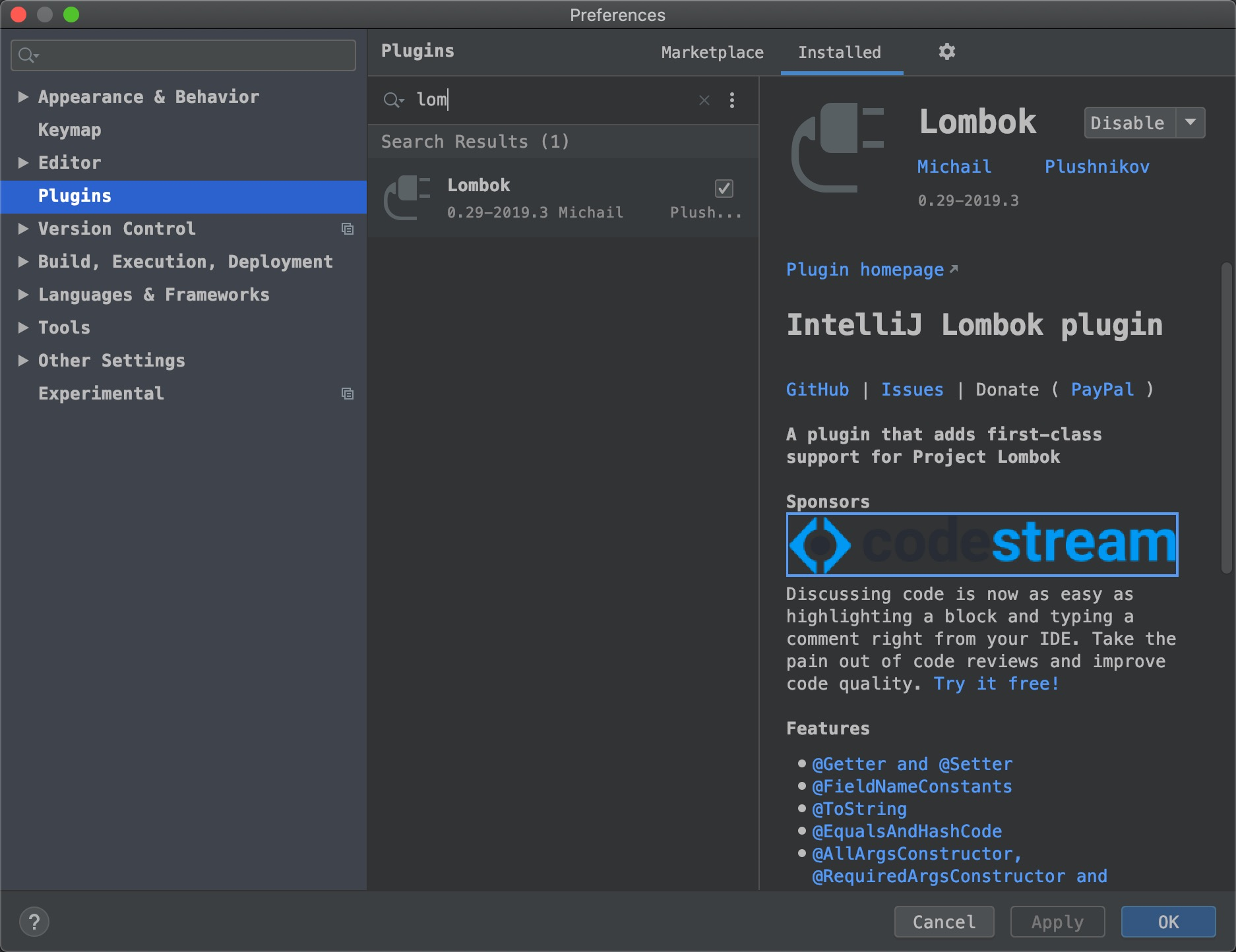Expand the Other Settings arrow
1236x952 pixels.
coord(23,361)
